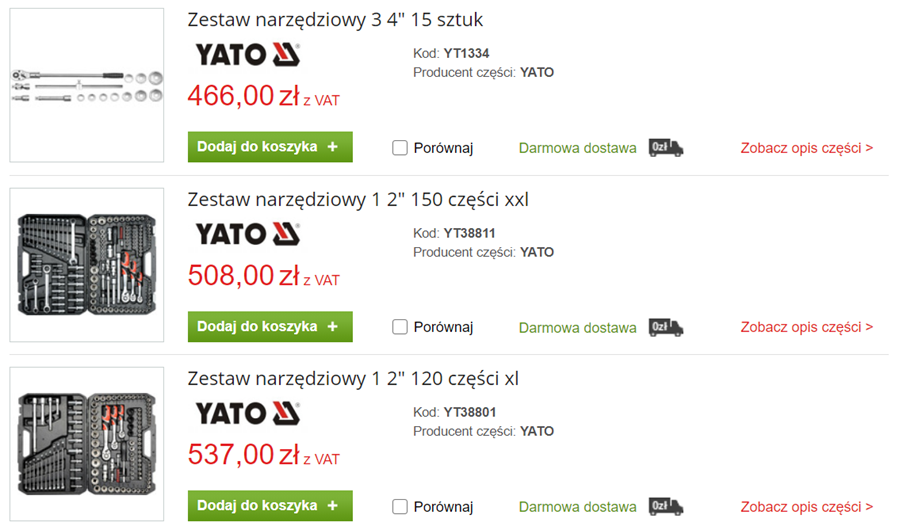
Task: Click the free delivery truck icon for YT1334
Action: tap(666, 148)
